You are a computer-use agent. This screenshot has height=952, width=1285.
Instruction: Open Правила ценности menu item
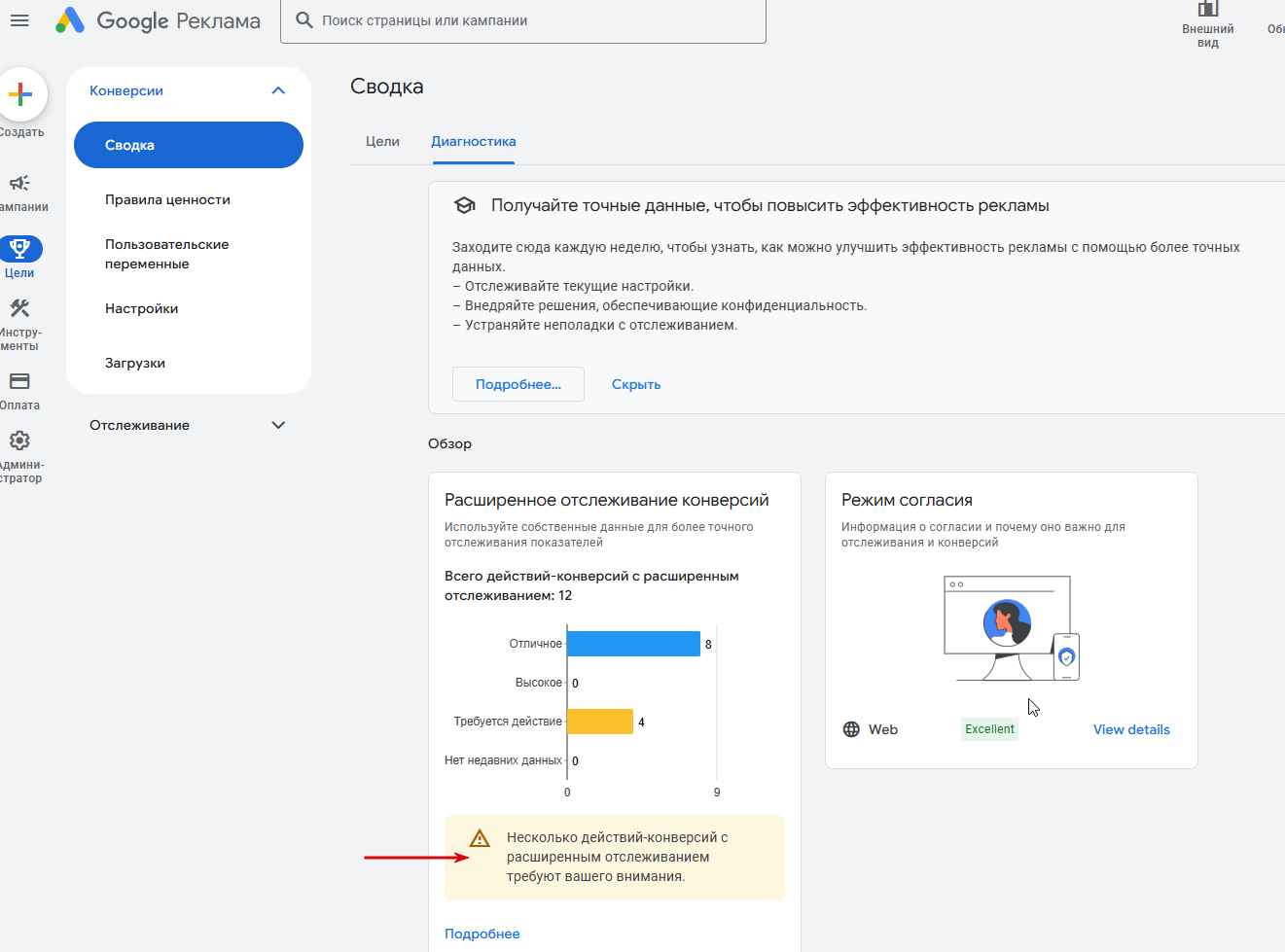pyautogui.click(x=167, y=199)
